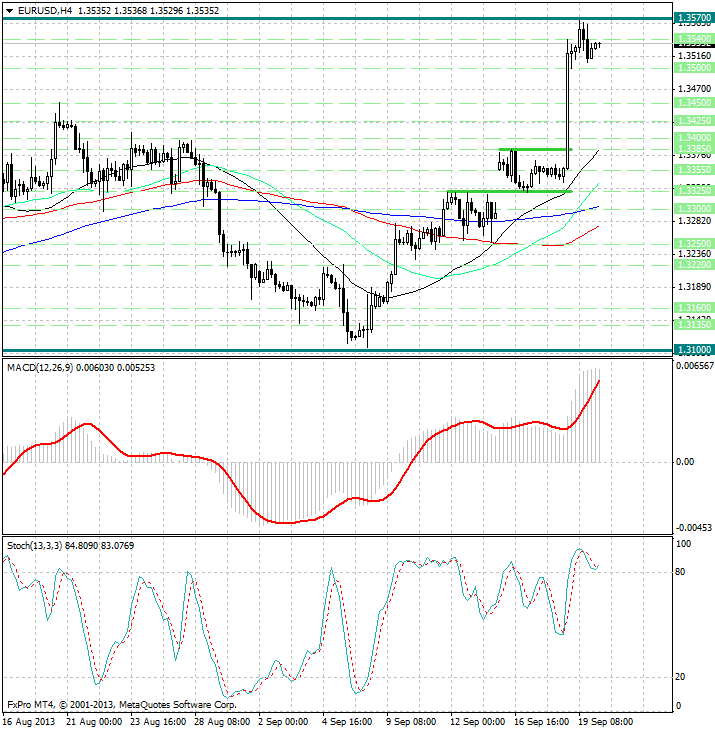715x730 pixels.
Task: Click the 16 Sep 16:00 date label
Action: point(541,722)
